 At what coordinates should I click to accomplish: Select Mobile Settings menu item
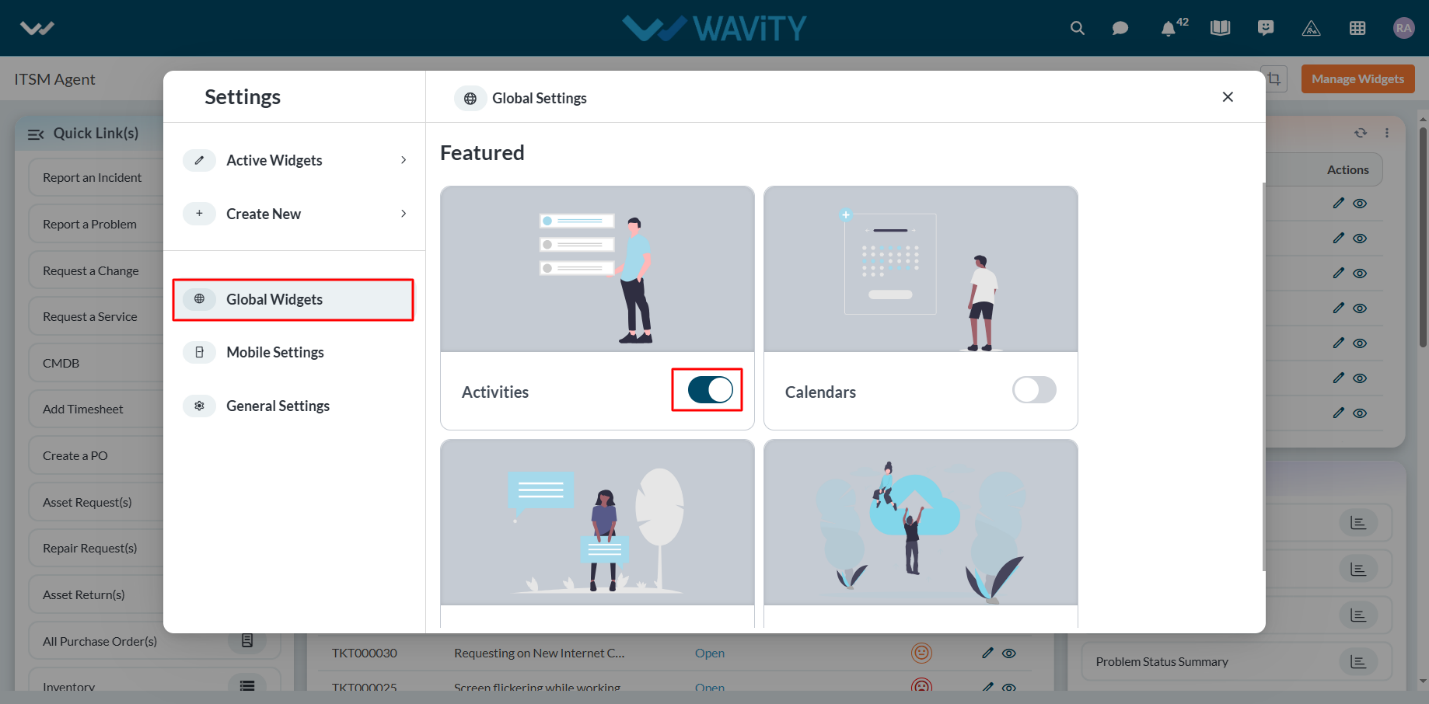[293, 352]
